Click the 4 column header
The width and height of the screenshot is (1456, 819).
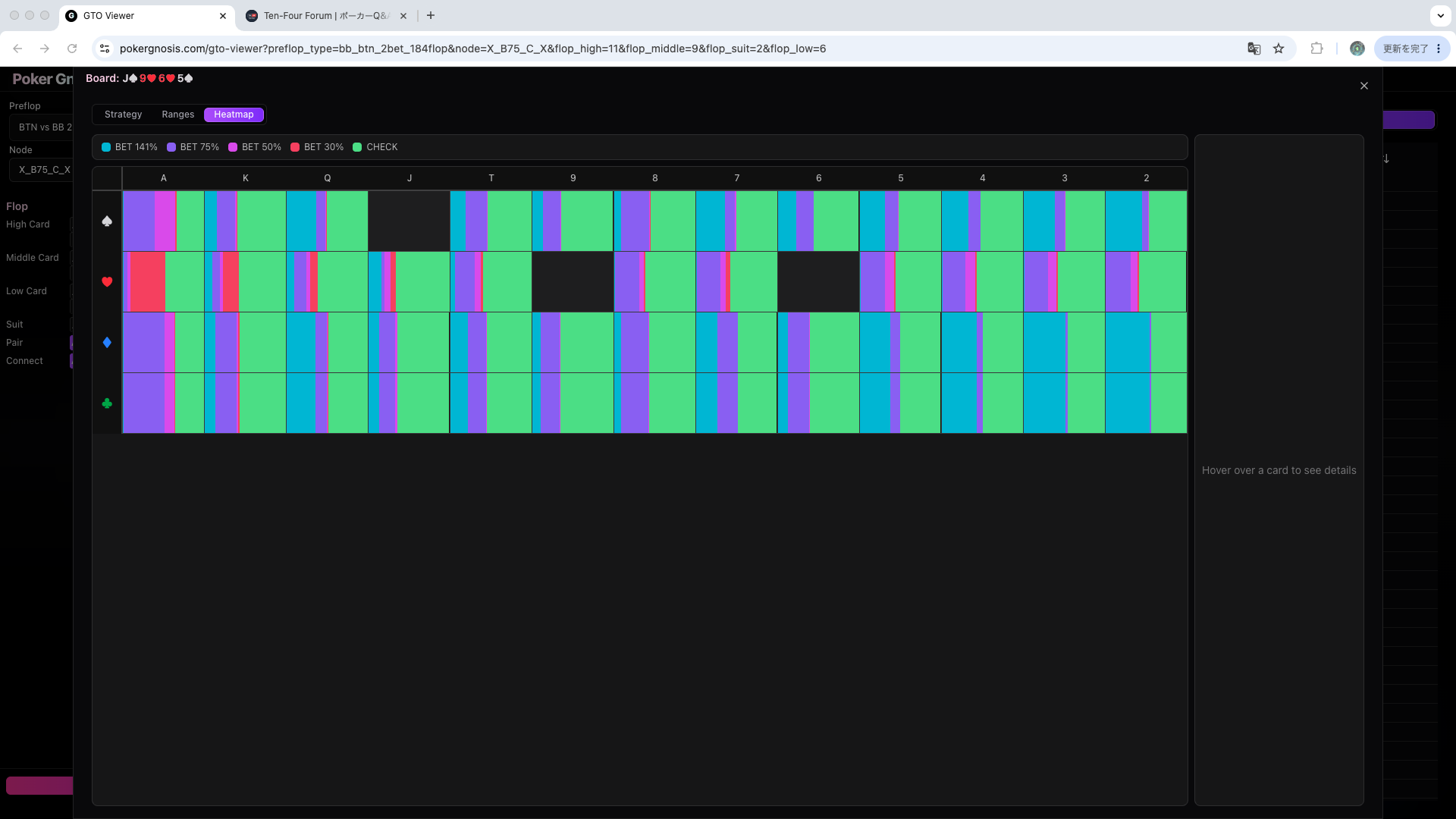pos(982,178)
